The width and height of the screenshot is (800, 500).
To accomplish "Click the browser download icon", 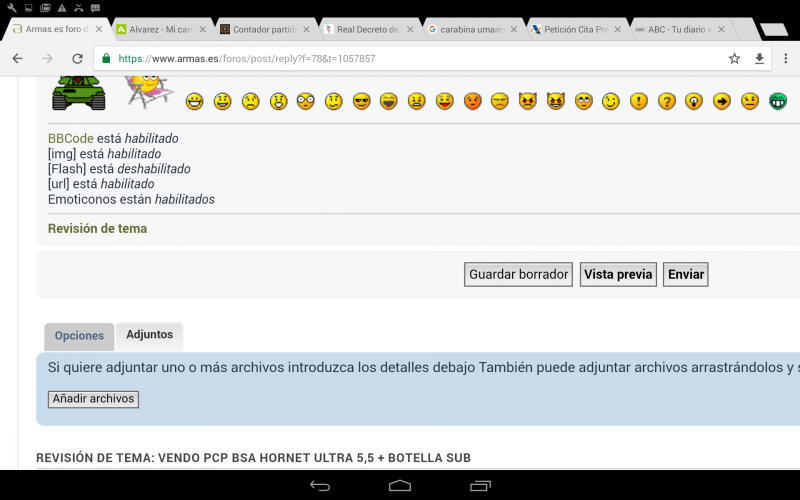I will pyautogui.click(x=759, y=59).
